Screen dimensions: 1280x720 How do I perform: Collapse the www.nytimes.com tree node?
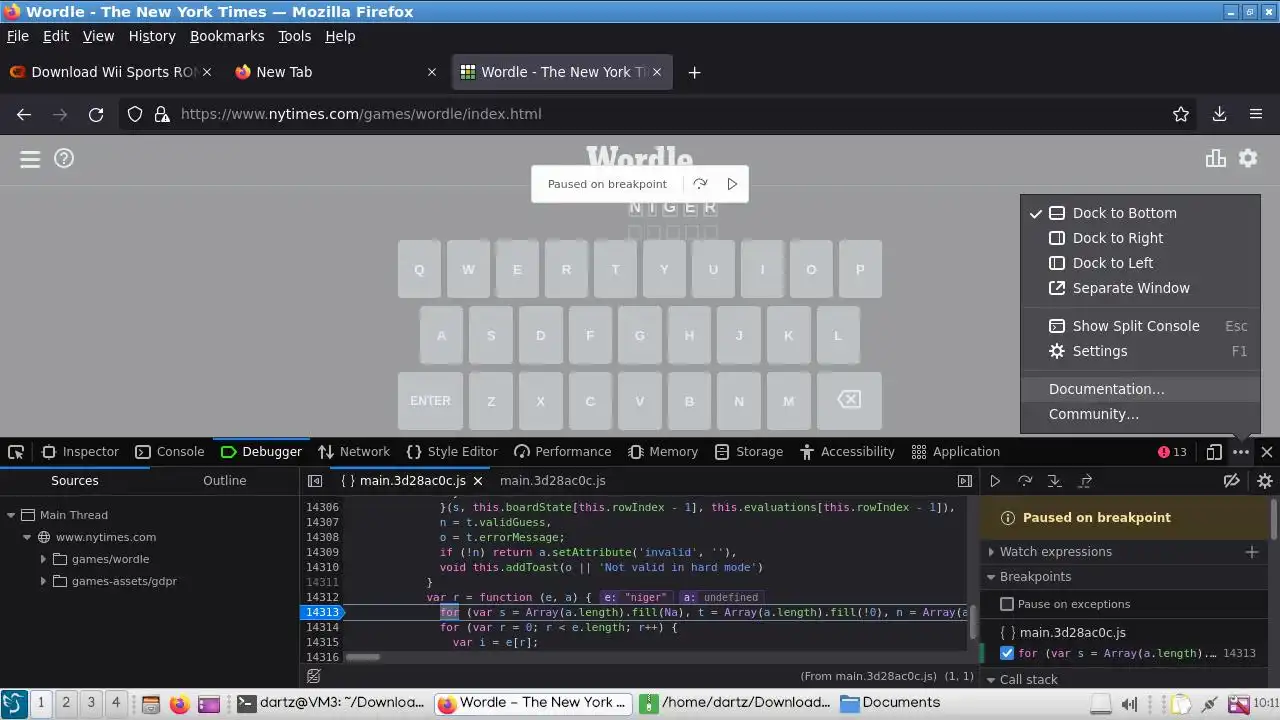point(28,537)
